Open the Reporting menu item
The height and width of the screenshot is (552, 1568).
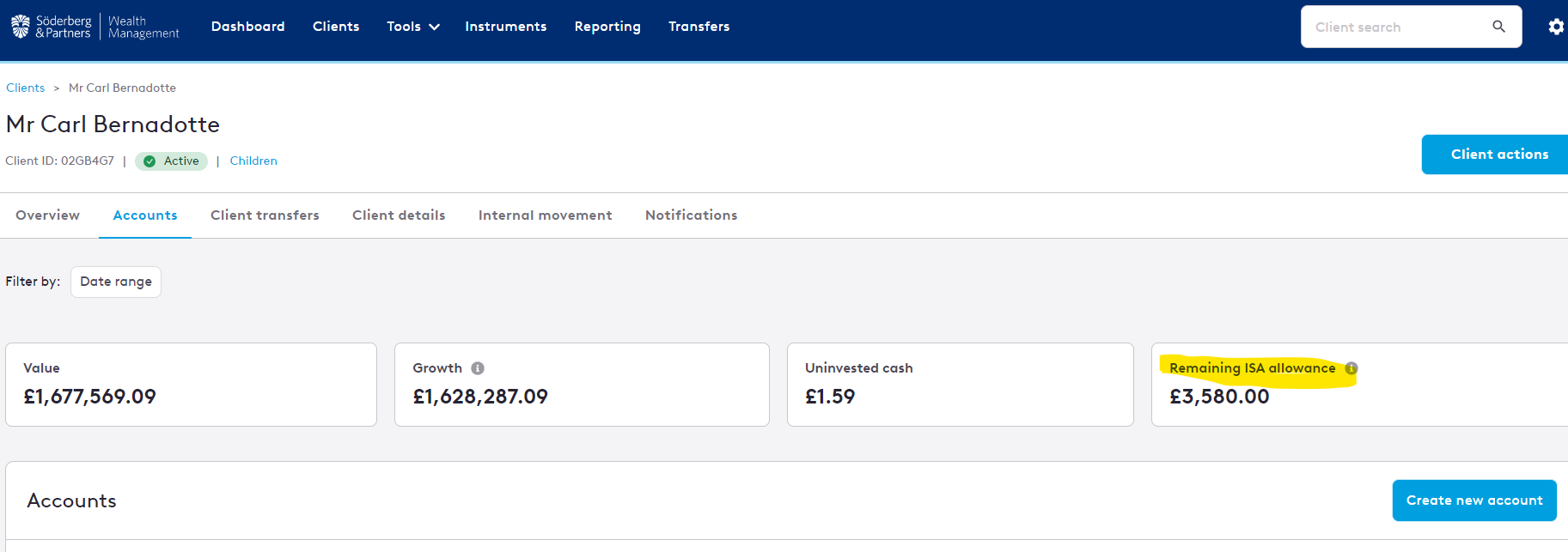[607, 27]
